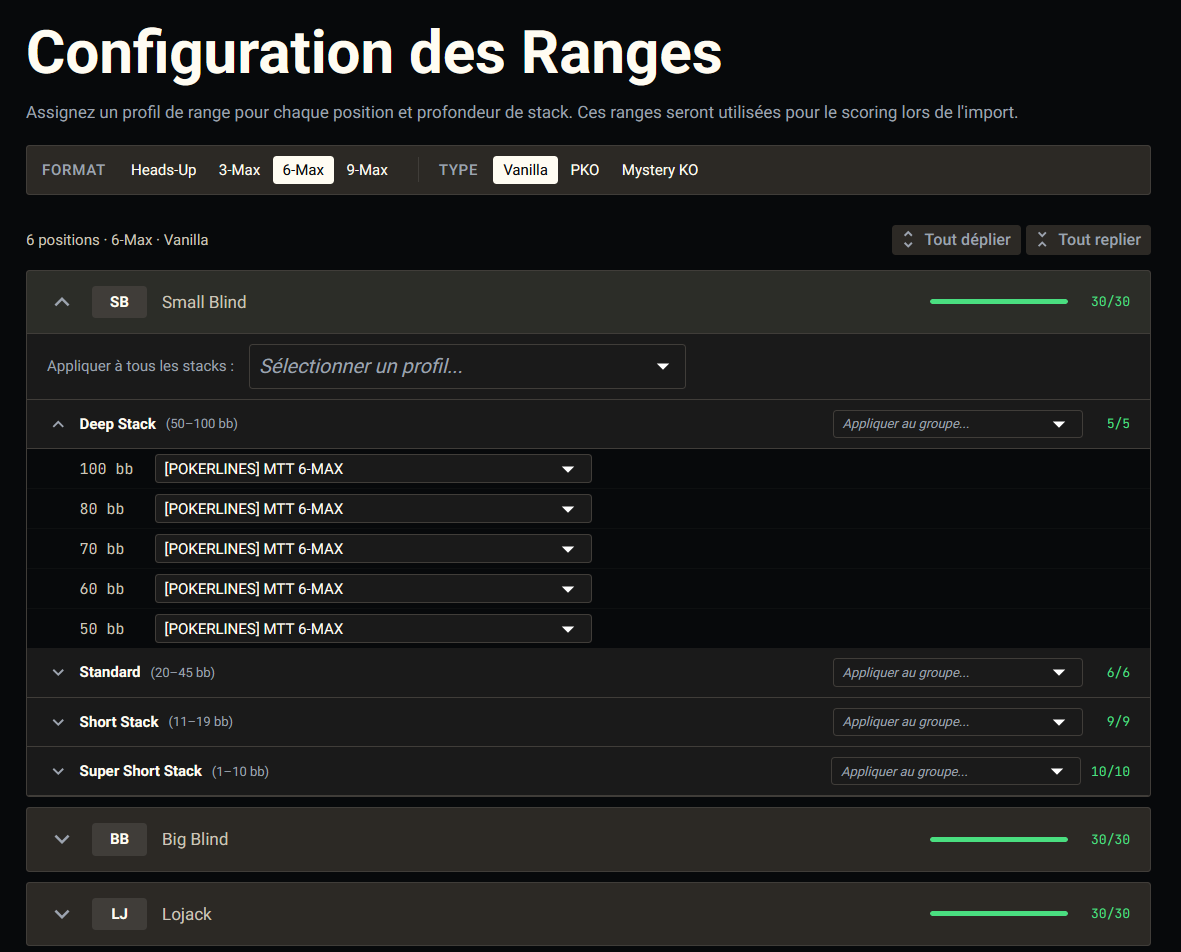Expand the Big Blind section chevron
Viewport: 1181px width, 952px height.
pos(62,839)
